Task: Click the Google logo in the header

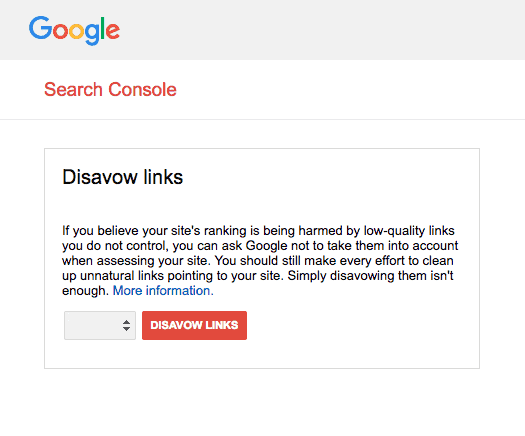Action: [74, 30]
